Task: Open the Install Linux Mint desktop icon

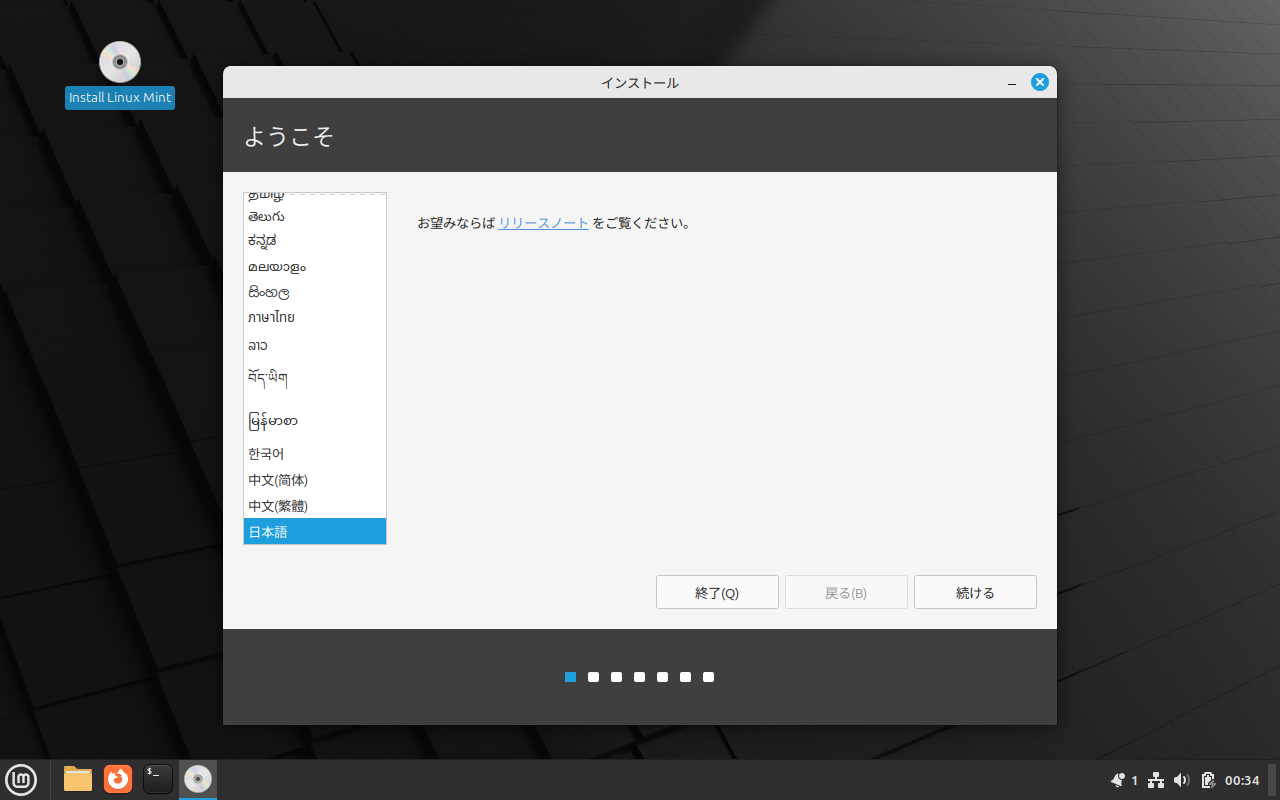Action: coord(120,74)
